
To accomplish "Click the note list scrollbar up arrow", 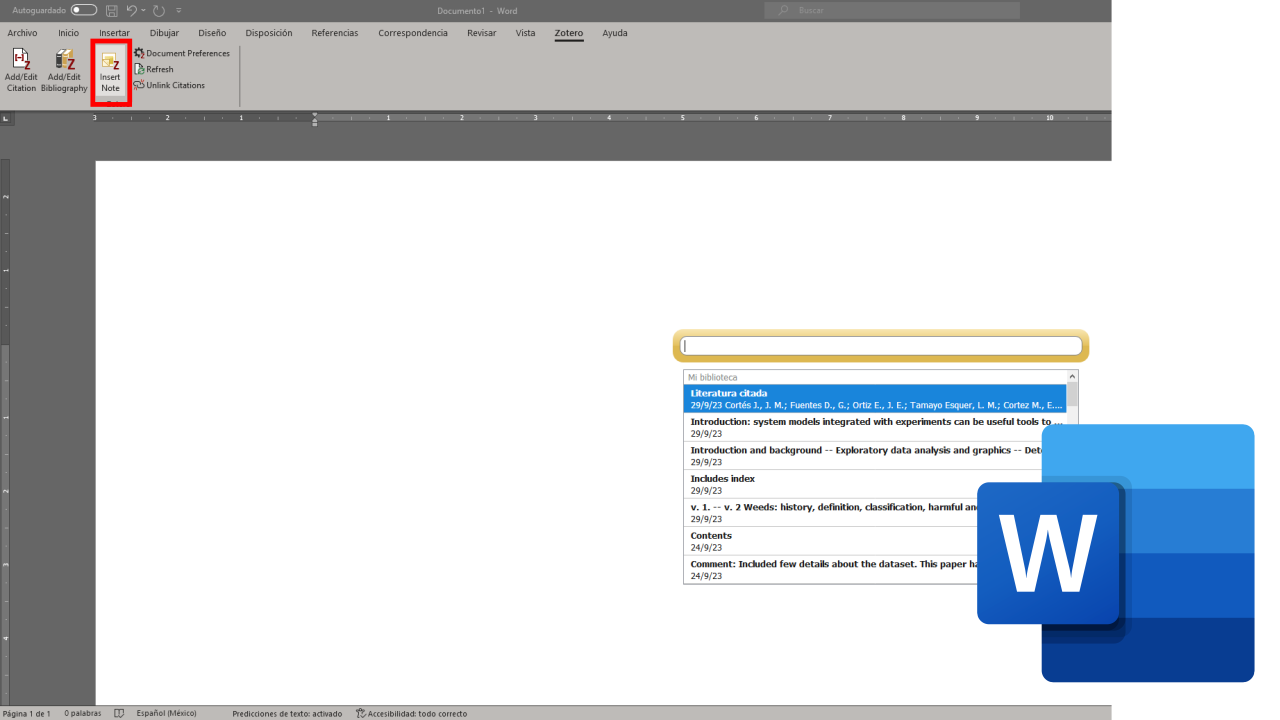I will point(1072,376).
